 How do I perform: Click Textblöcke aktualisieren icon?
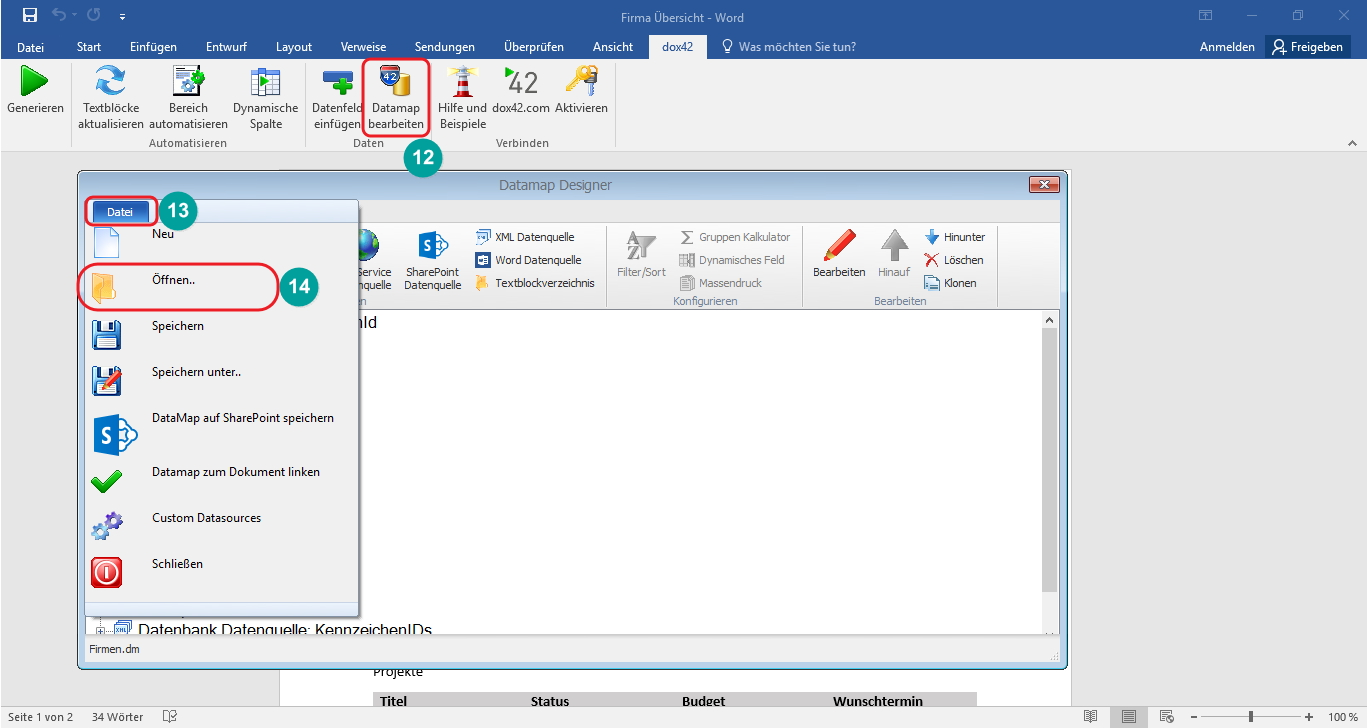[110, 81]
